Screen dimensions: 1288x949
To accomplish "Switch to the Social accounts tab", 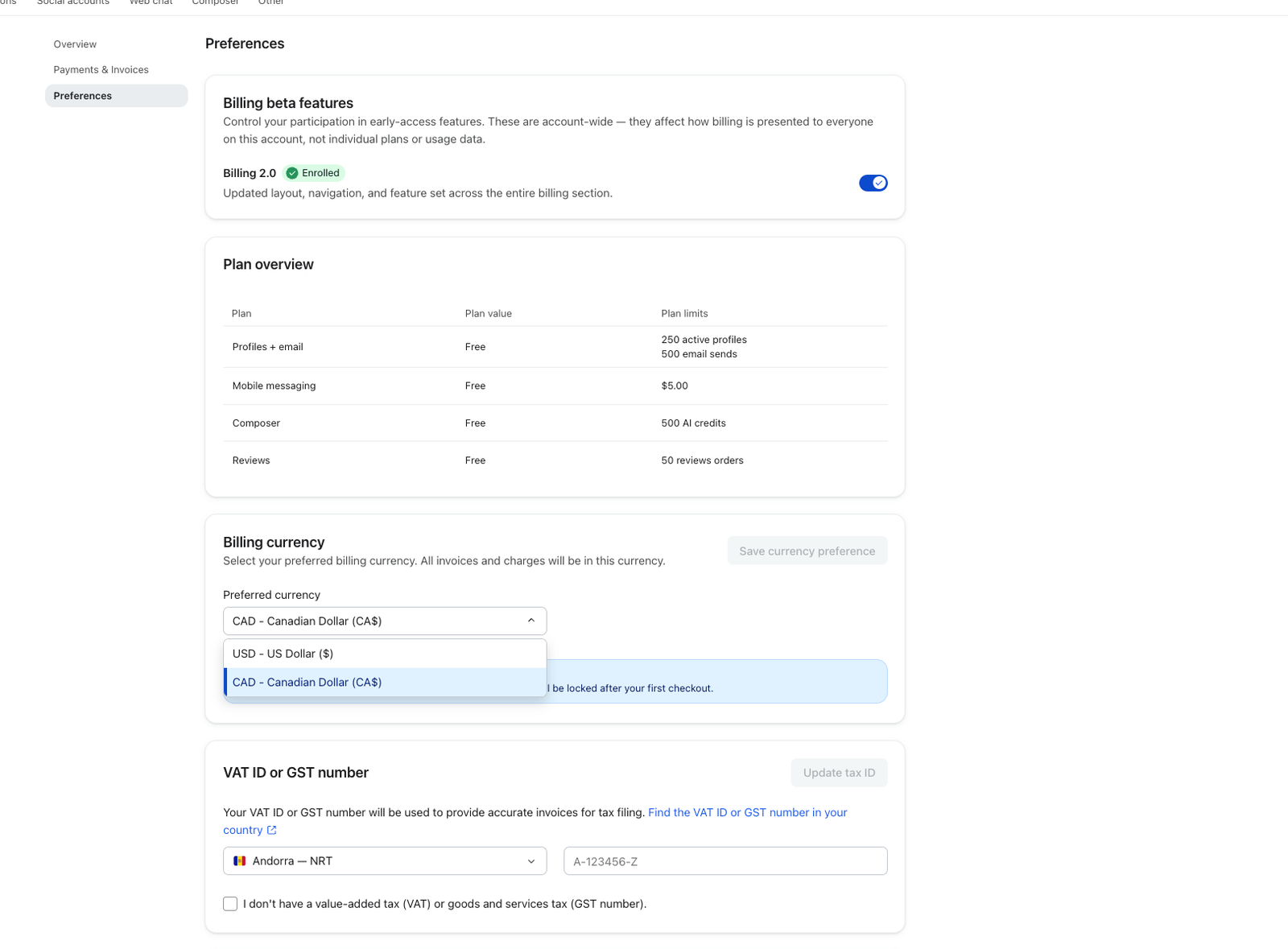I will (x=72, y=3).
